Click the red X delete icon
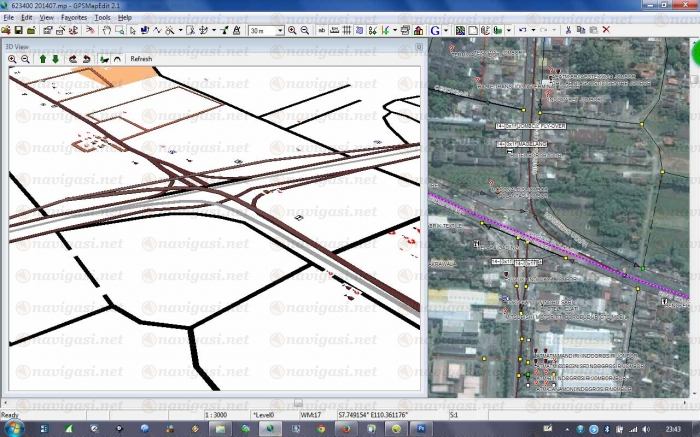The width and height of the screenshot is (700, 437). pos(606,30)
